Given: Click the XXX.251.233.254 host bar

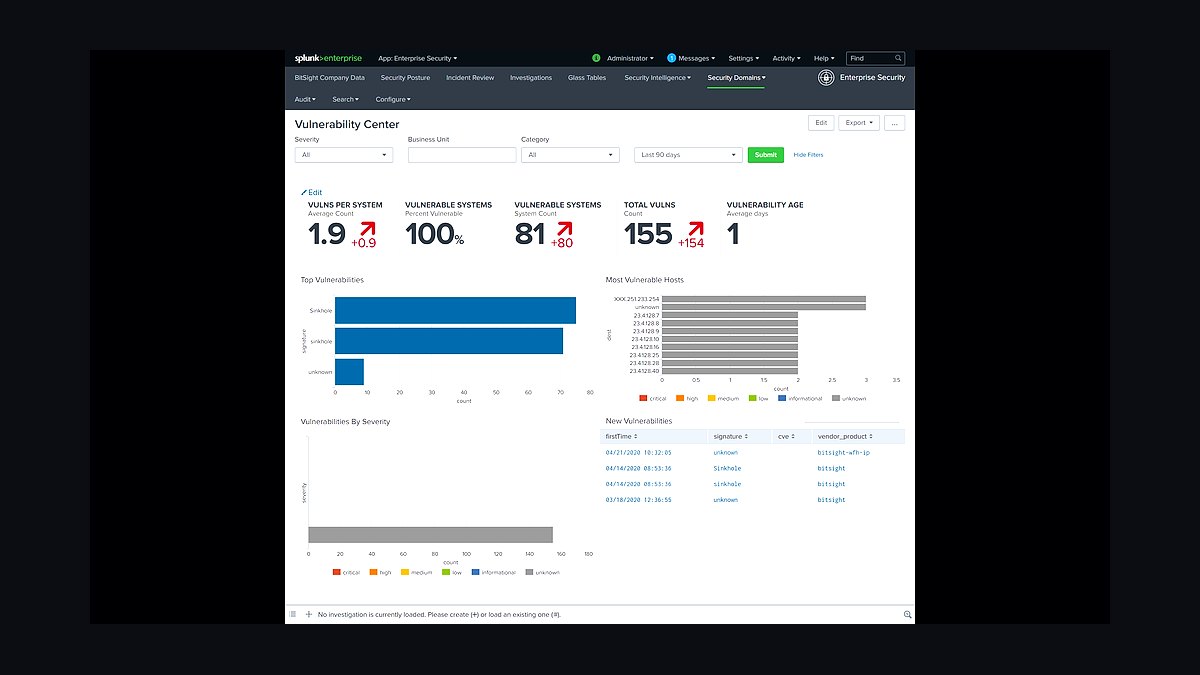Looking at the screenshot, I should (764, 298).
